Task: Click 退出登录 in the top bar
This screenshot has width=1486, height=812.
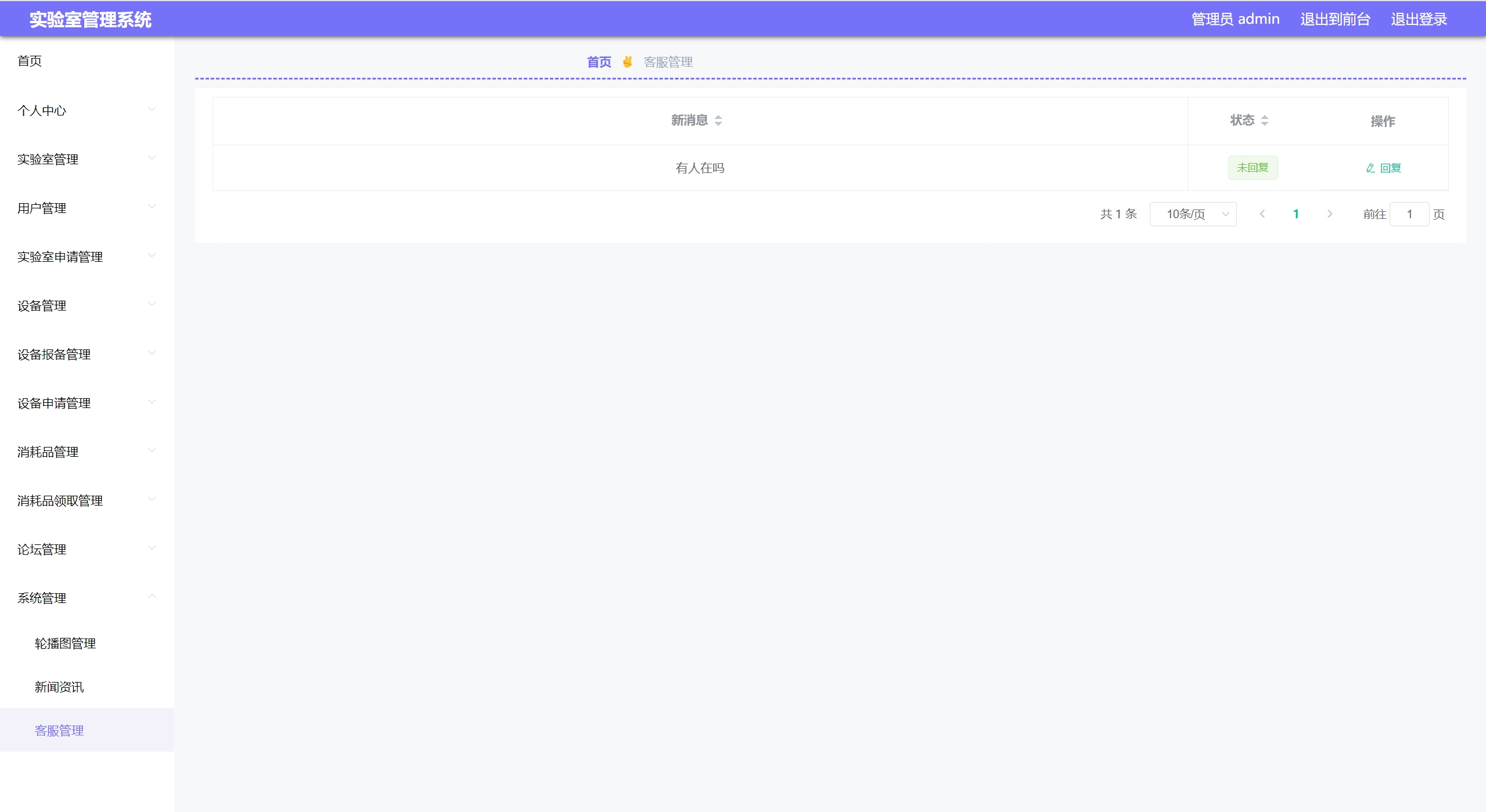Action: [x=1419, y=19]
